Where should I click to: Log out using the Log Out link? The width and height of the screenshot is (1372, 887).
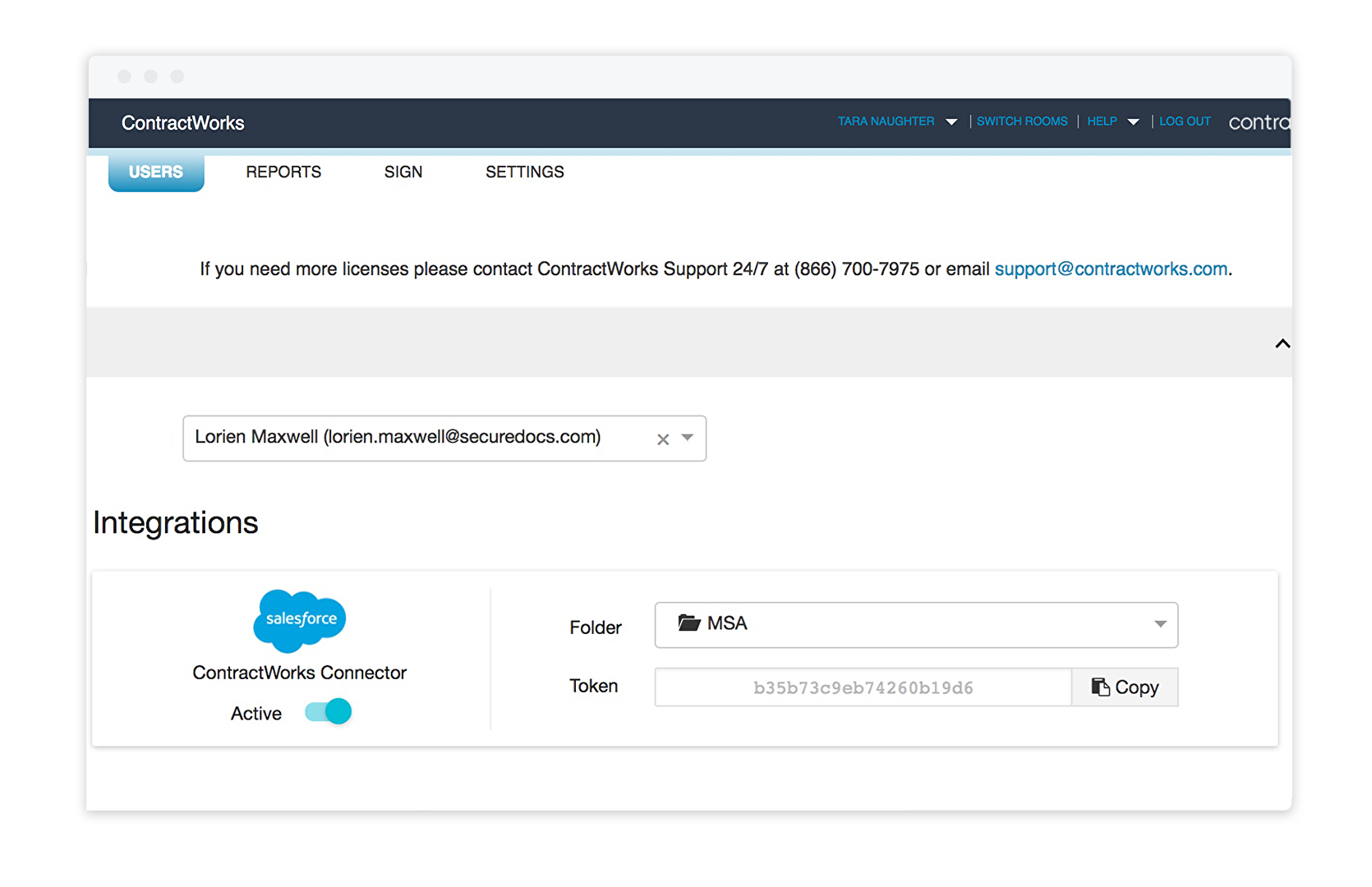[x=1185, y=122]
